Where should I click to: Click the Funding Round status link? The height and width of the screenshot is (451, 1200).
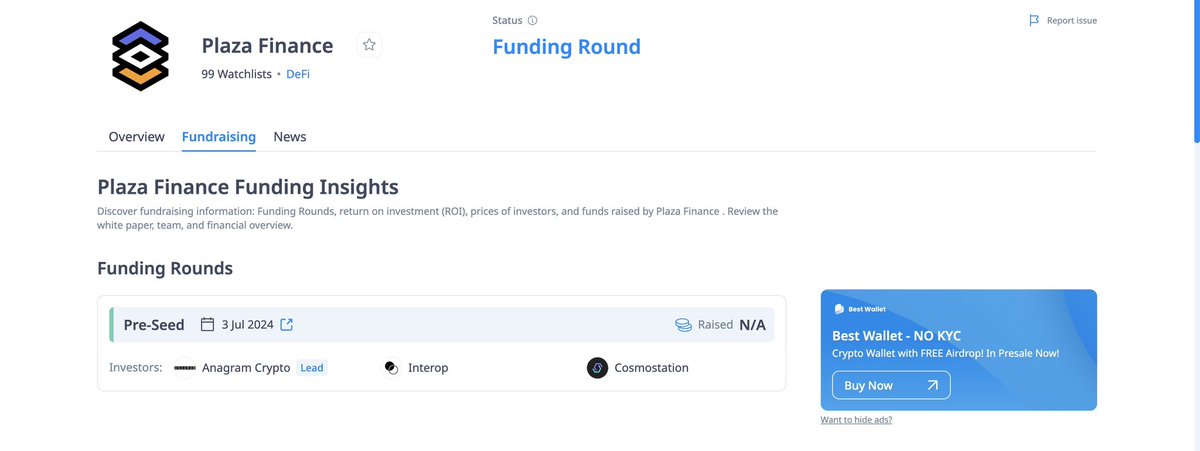pos(566,47)
